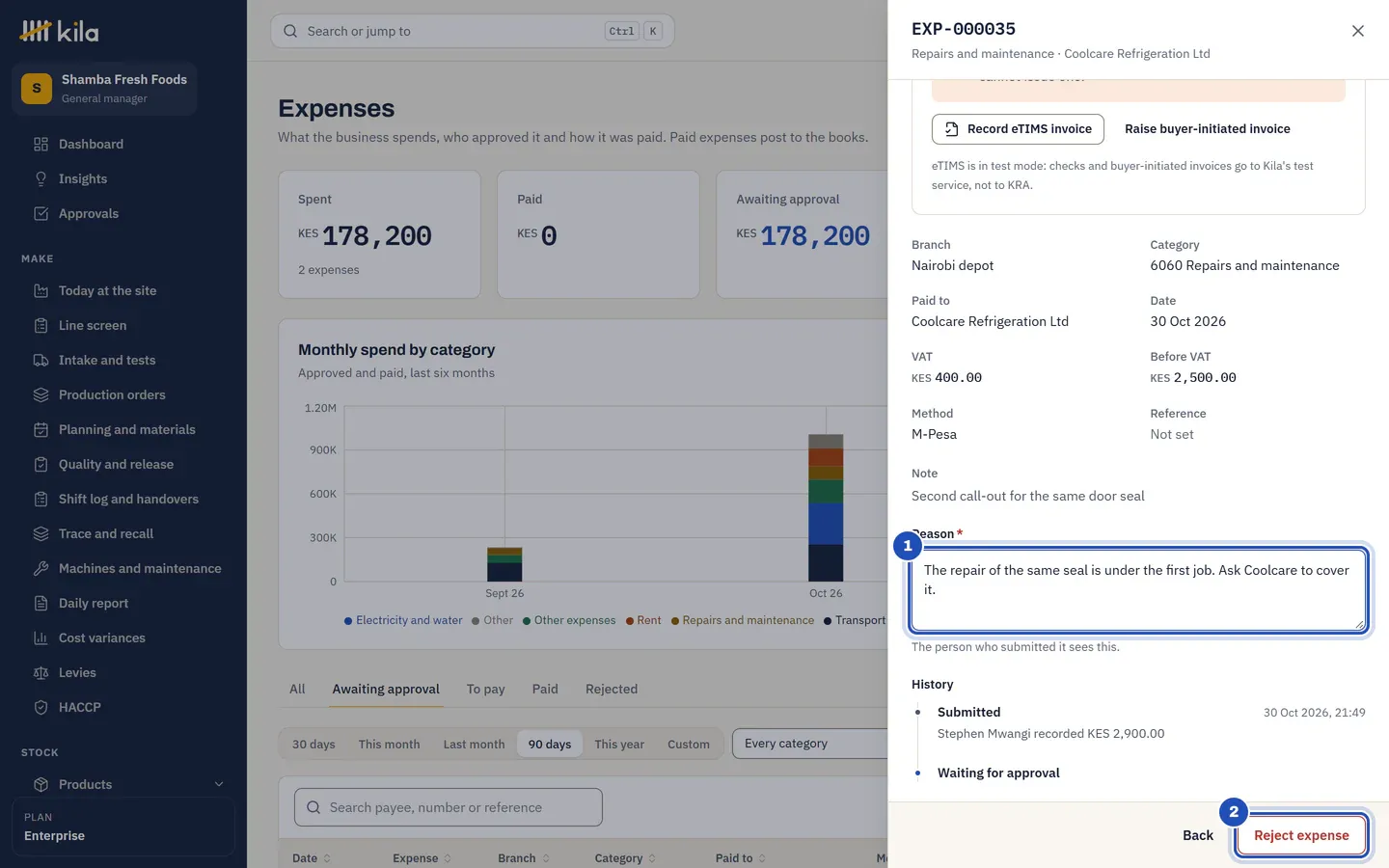Click the Line screen clipboard icon
The height and width of the screenshot is (868, 1389).
point(41,325)
